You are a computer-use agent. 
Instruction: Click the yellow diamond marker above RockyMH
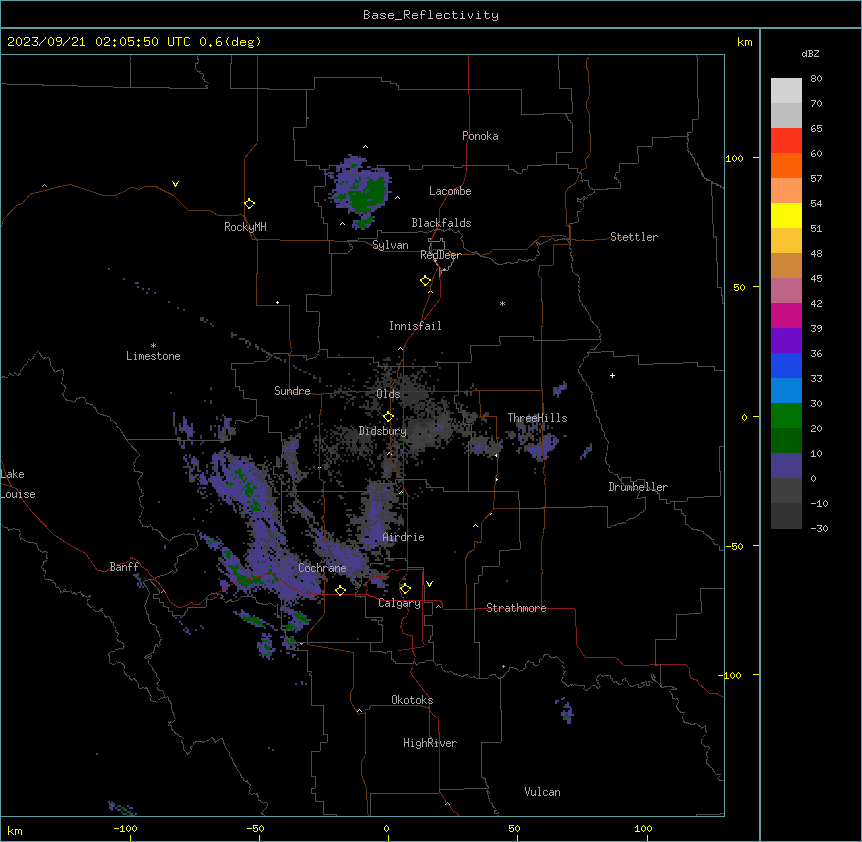click(x=249, y=204)
